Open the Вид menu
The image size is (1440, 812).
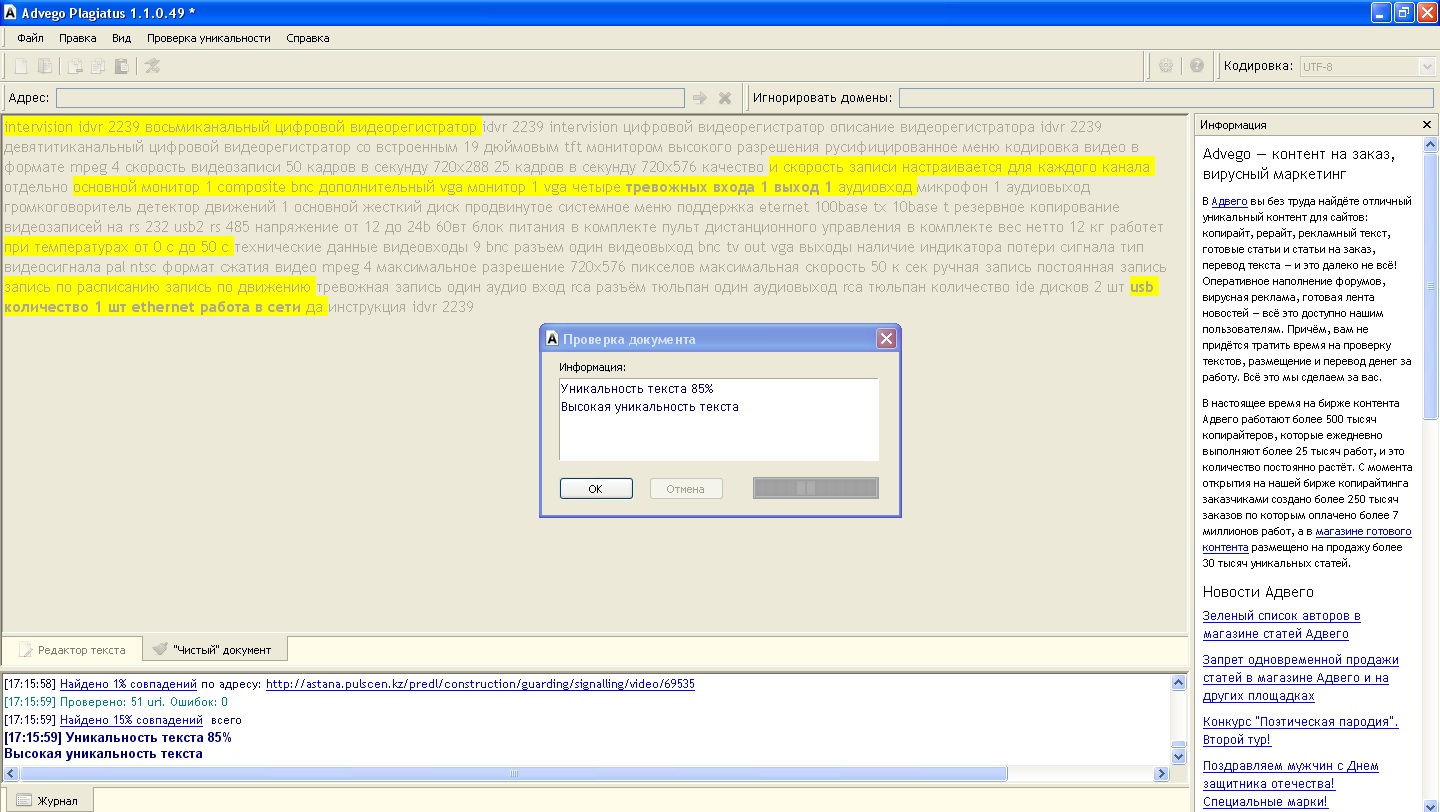pyautogui.click(x=121, y=38)
